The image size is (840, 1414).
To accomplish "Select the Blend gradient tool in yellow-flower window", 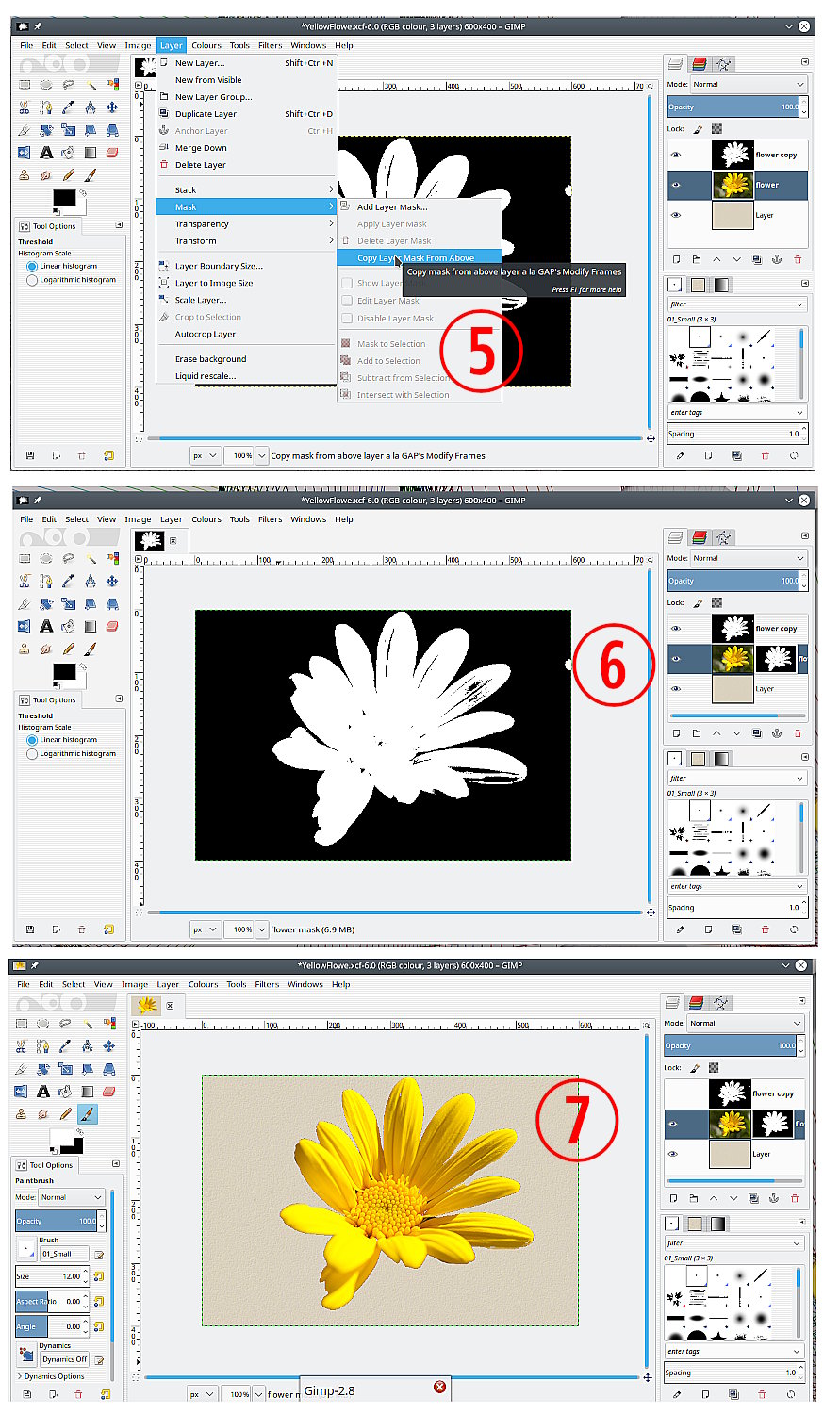I will click(88, 1092).
